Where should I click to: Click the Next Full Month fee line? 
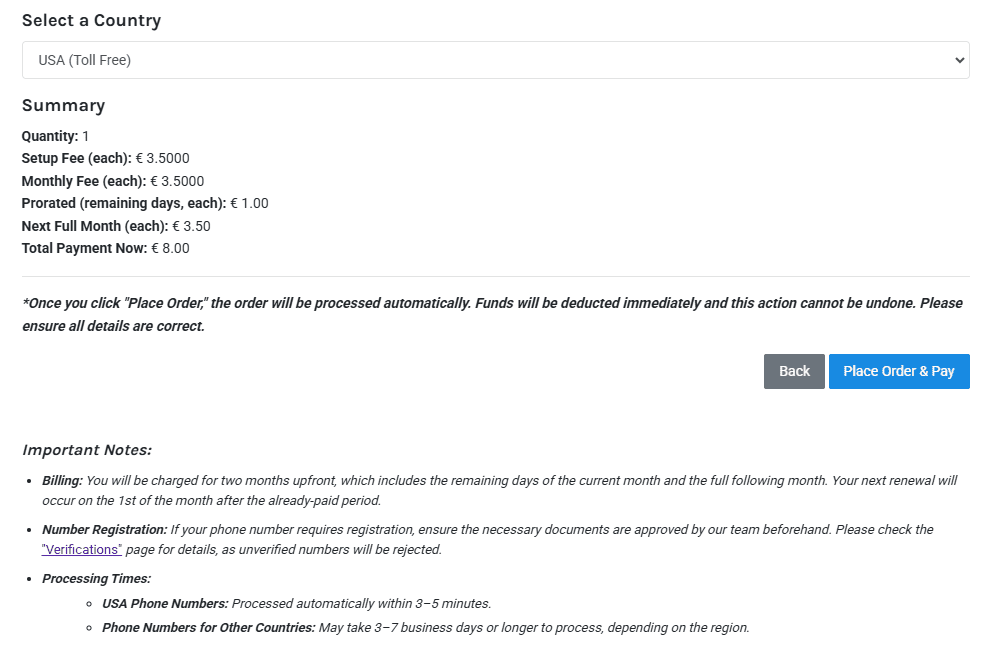tap(116, 226)
